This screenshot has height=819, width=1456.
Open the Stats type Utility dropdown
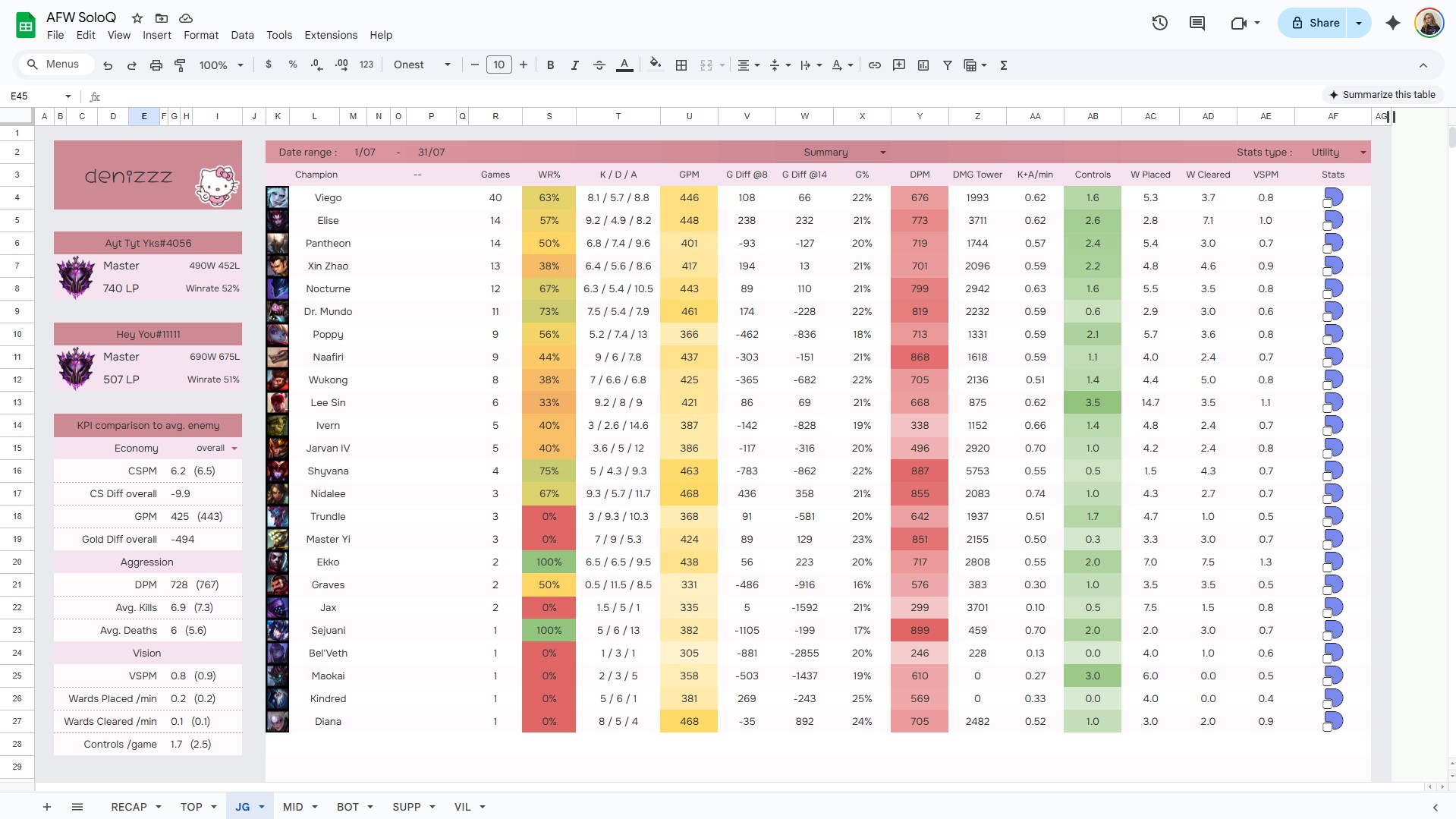1363,153
